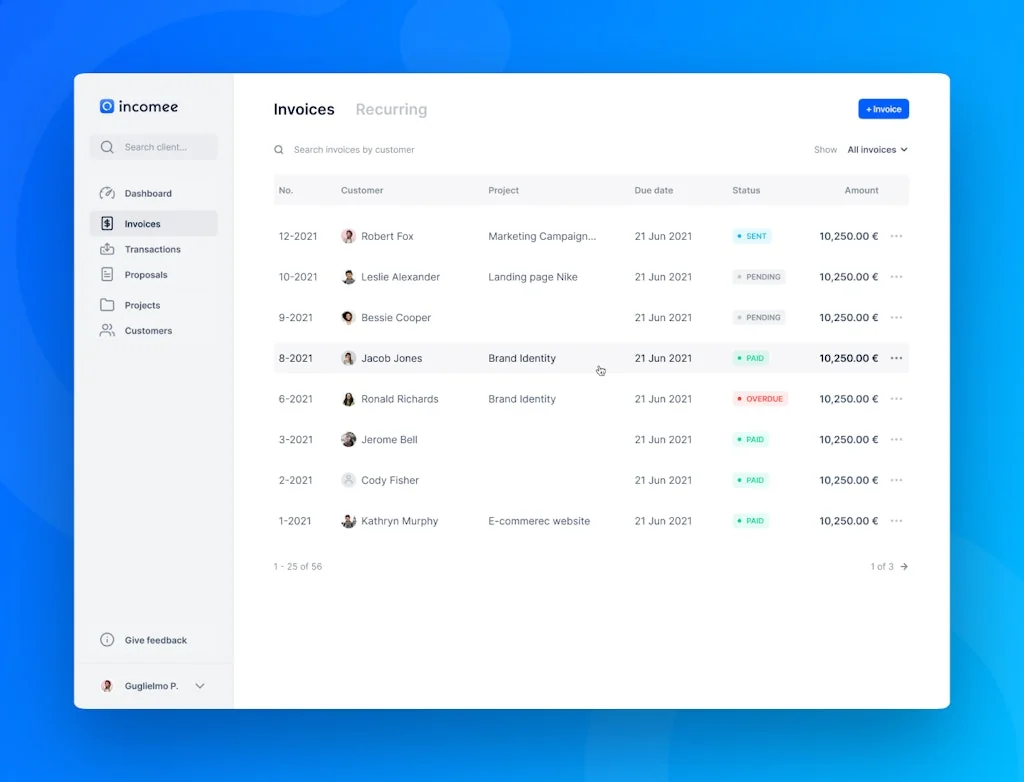The height and width of the screenshot is (782, 1024).
Task: Select the Proposals document icon
Action: [x=107, y=274]
